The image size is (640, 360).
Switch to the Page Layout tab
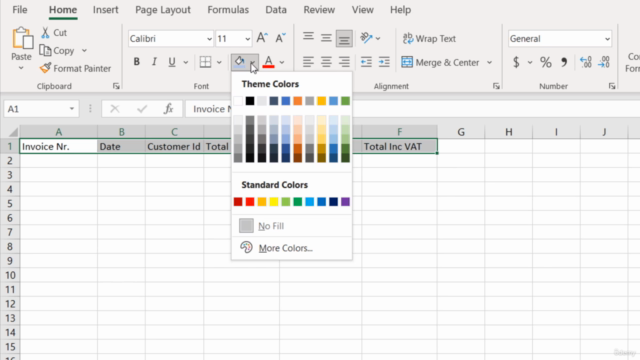[x=163, y=10]
